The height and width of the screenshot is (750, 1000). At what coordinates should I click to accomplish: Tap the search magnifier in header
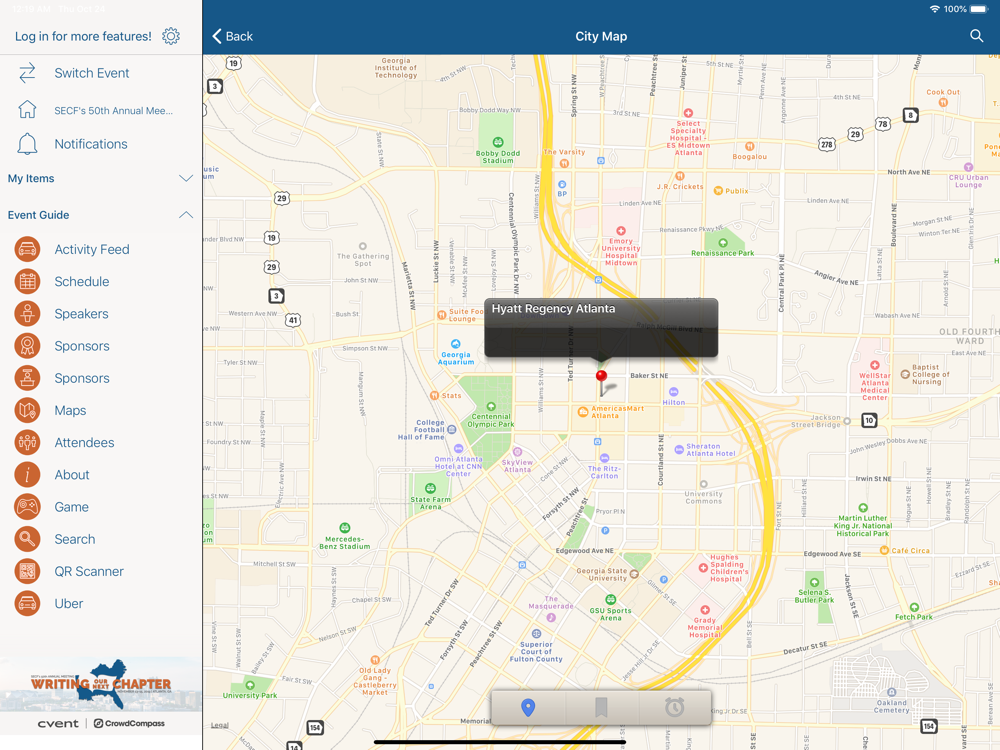pos(976,36)
